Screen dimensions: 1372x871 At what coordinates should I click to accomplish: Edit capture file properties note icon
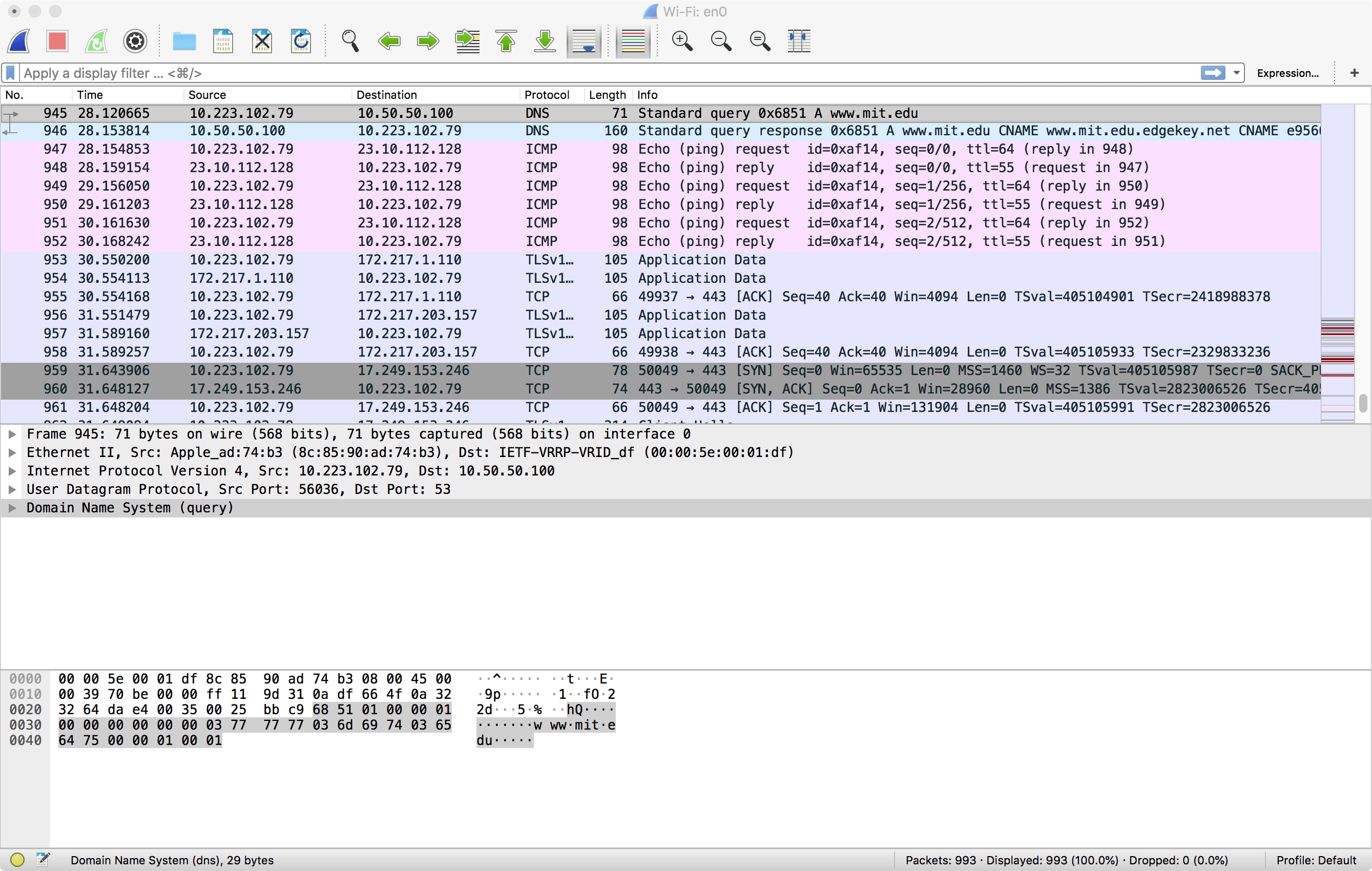pyautogui.click(x=43, y=860)
